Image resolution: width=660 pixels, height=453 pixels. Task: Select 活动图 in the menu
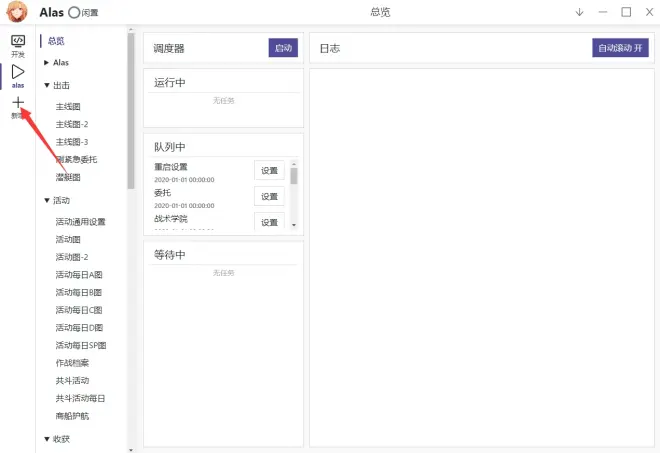[x=68, y=240]
